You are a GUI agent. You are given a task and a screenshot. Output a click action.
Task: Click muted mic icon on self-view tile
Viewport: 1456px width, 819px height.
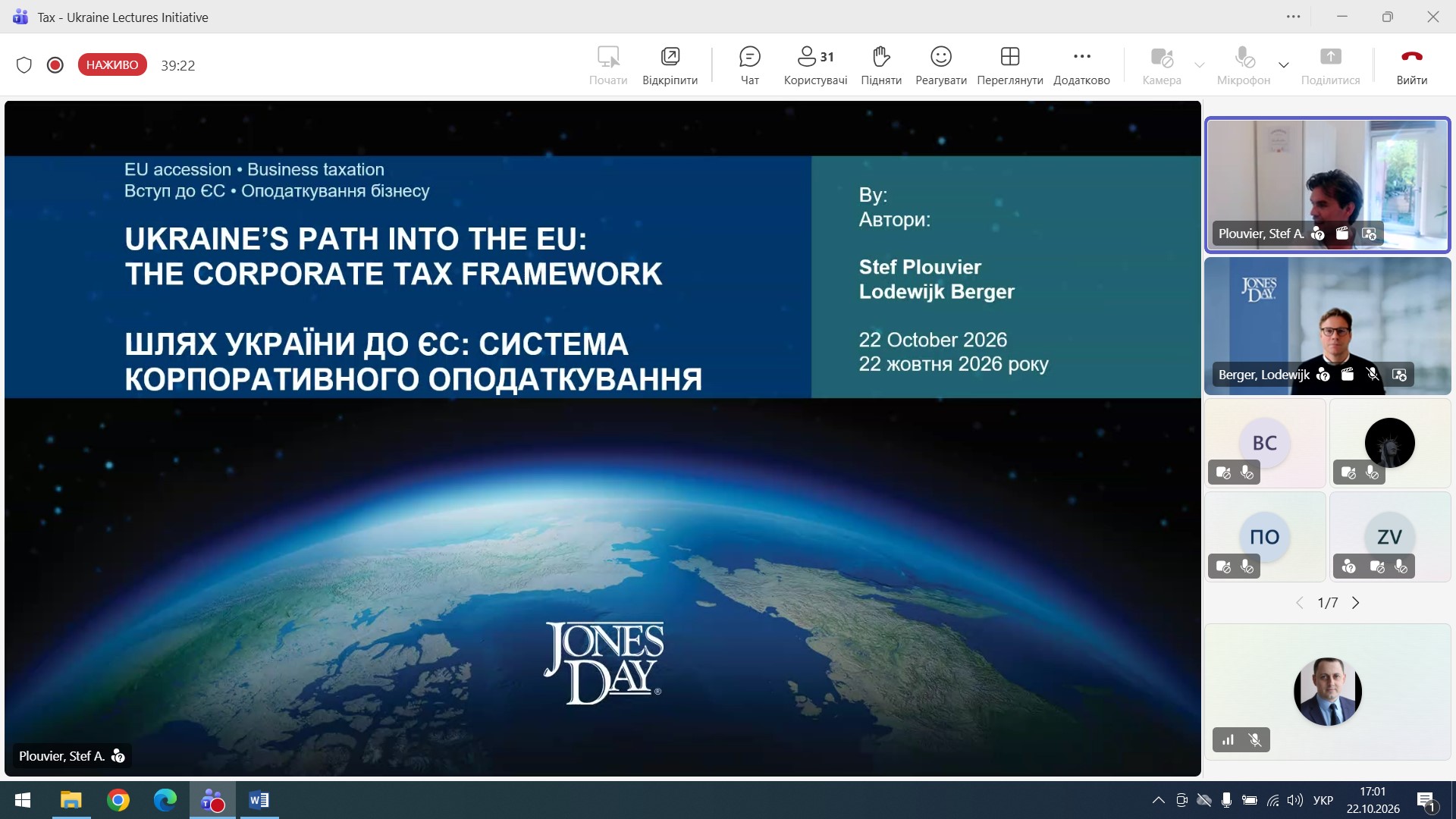click(x=1255, y=740)
